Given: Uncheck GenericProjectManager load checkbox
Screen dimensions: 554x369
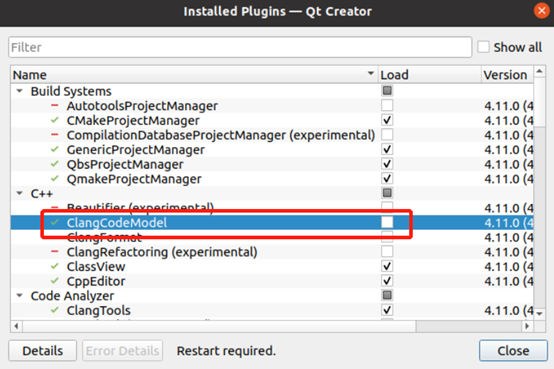Looking at the screenshot, I should click(387, 149).
